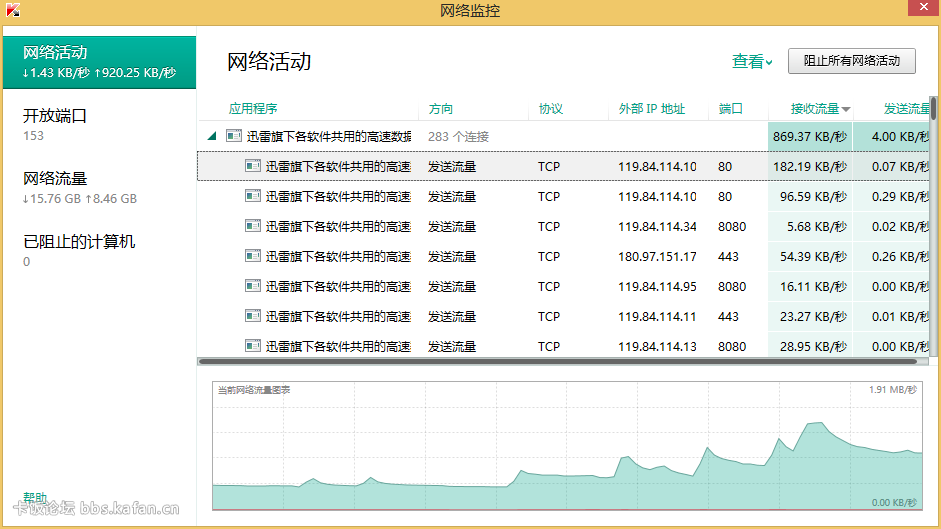Image resolution: width=941 pixels, height=529 pixels.
Task: Sort by the 应用程序 column header
Action: point(253,109)
